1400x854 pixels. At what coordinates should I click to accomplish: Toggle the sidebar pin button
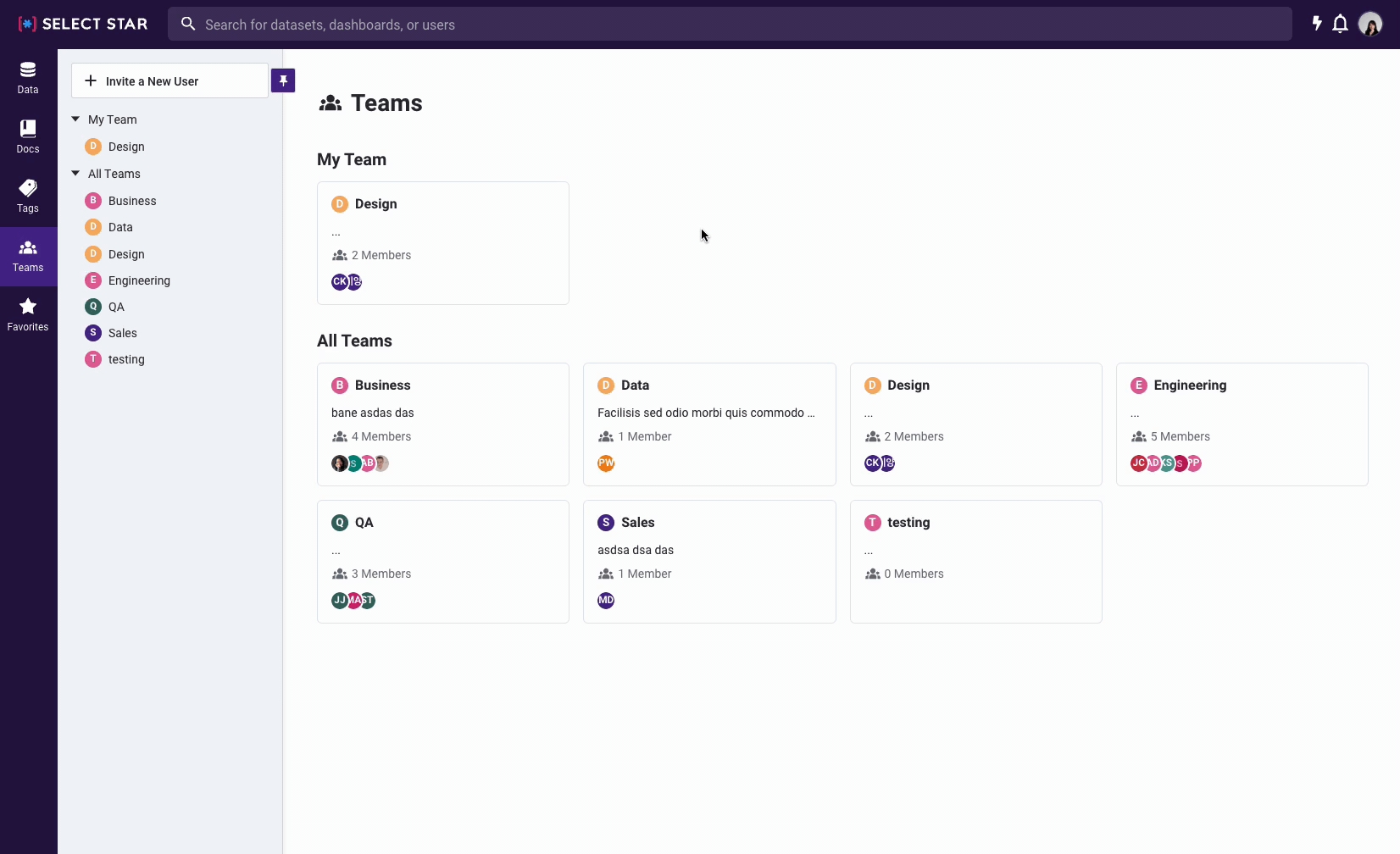pyautogui.click(x=283, y=80)
